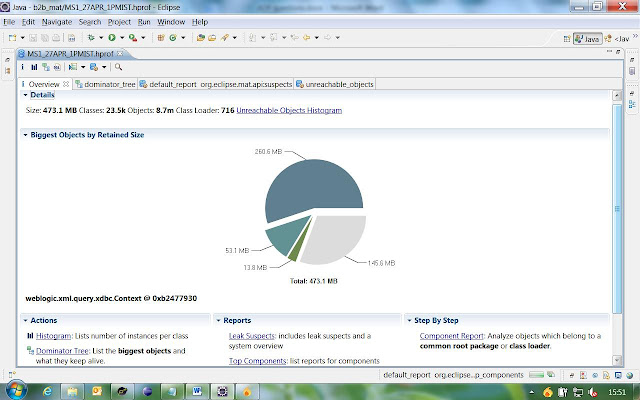
Task: Select the MS1_27APR_1PMIST.hprof editor tab
Action: (69, 53)
